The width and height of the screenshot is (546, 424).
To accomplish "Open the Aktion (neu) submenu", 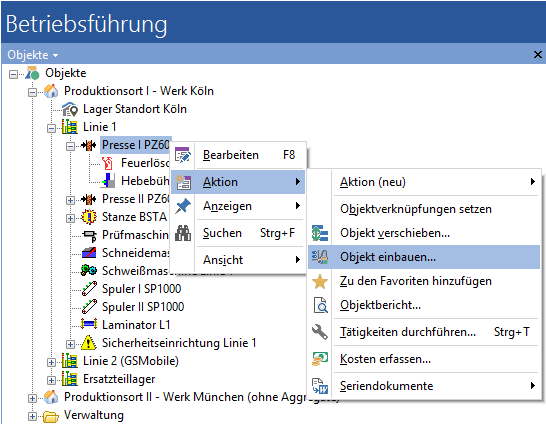I will point(424,182).
